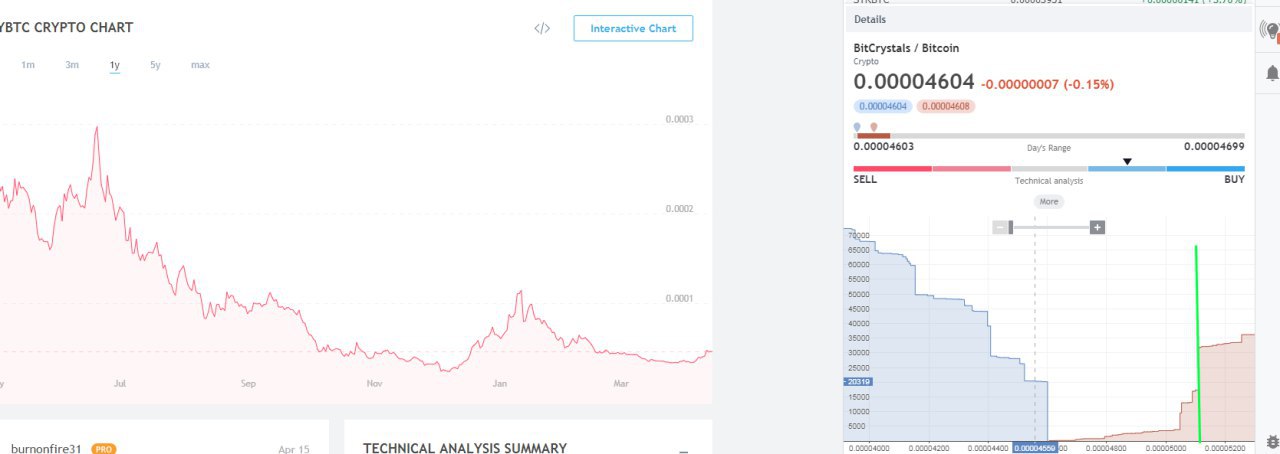Select the 1y chart range
This screenshot has width=1280, height=454.
pyautogui.click(x=115, y=65)
